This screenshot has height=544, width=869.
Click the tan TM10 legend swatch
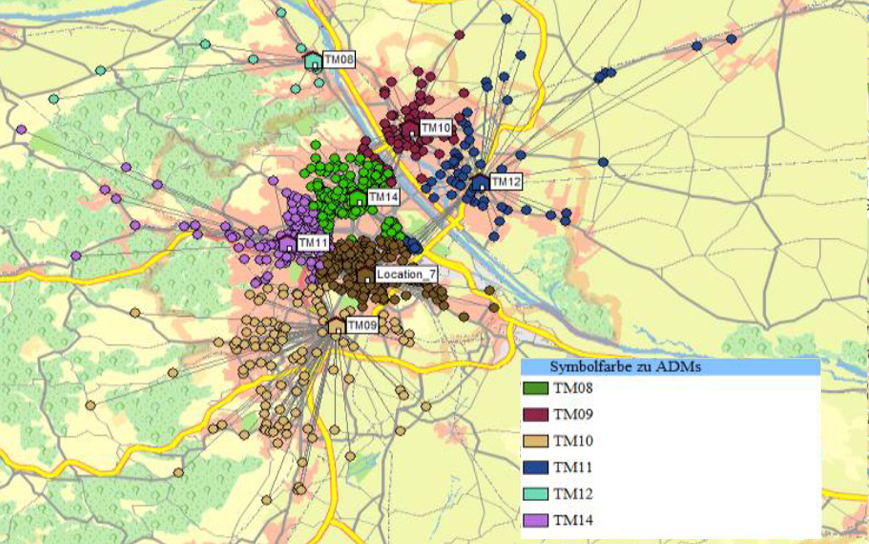click(x=536, y=441)
